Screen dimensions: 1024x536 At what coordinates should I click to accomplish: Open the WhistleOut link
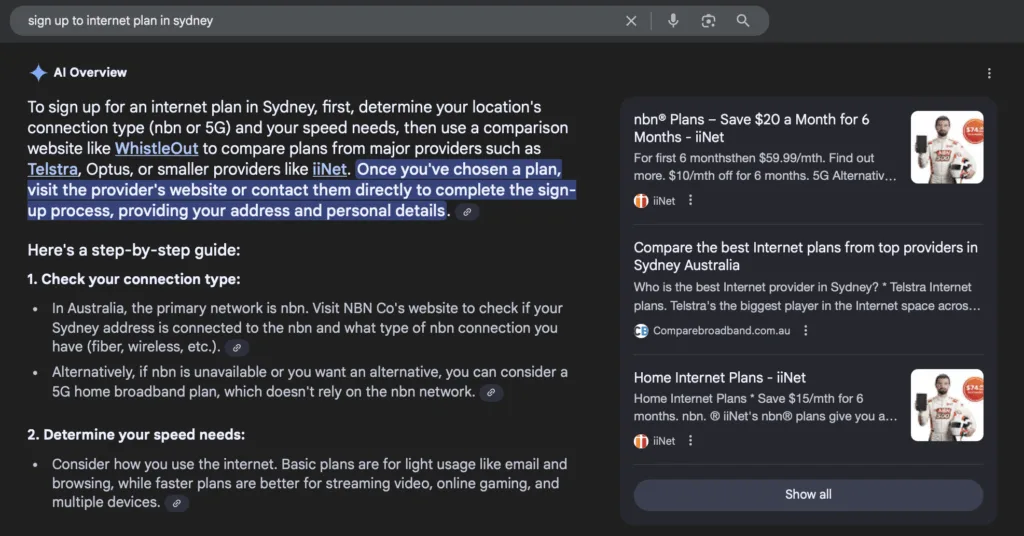(x=156, y=148)
